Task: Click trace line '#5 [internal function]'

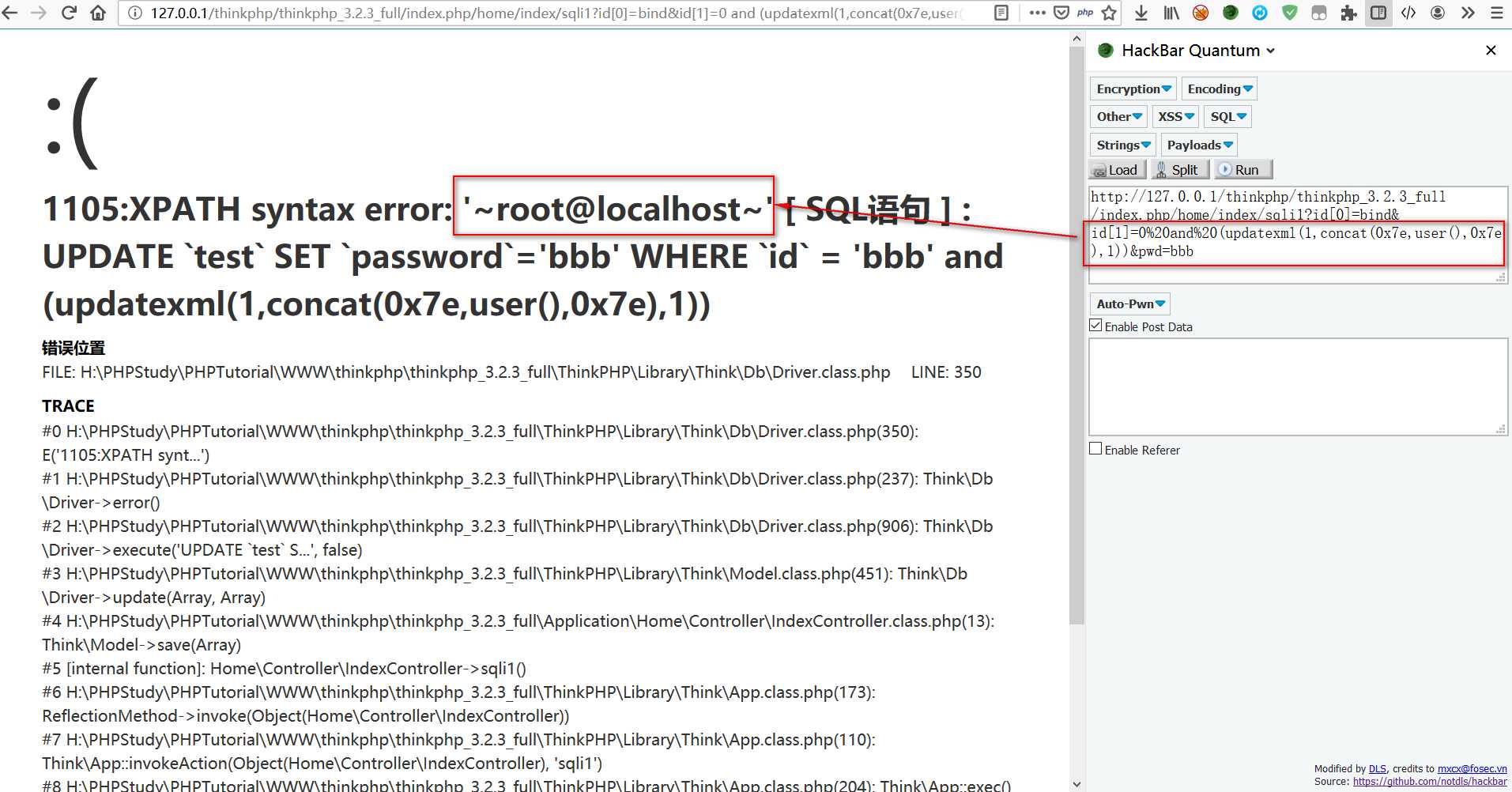Action: 284,669
